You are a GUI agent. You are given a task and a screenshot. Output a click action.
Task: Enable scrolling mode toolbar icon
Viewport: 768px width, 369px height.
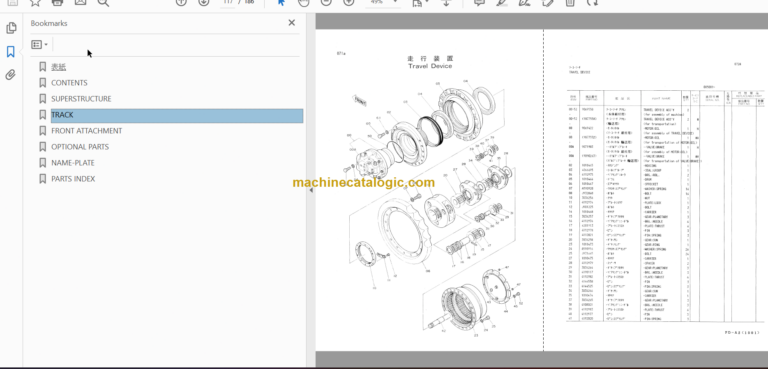pyautogui.click(x=446, y=2)
